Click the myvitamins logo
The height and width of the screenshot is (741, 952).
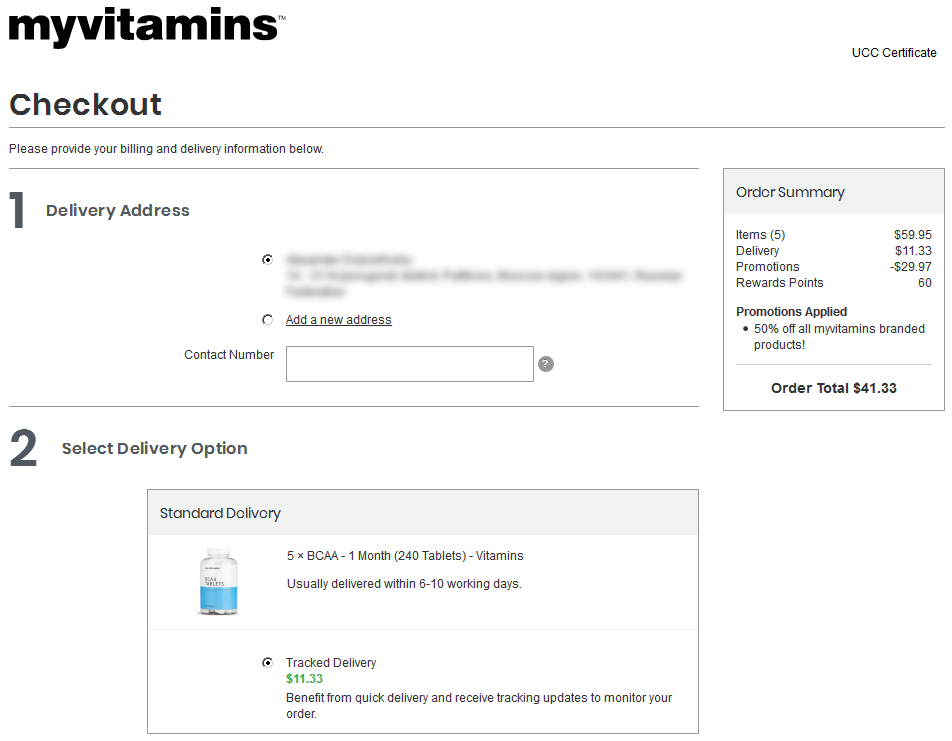146,25
